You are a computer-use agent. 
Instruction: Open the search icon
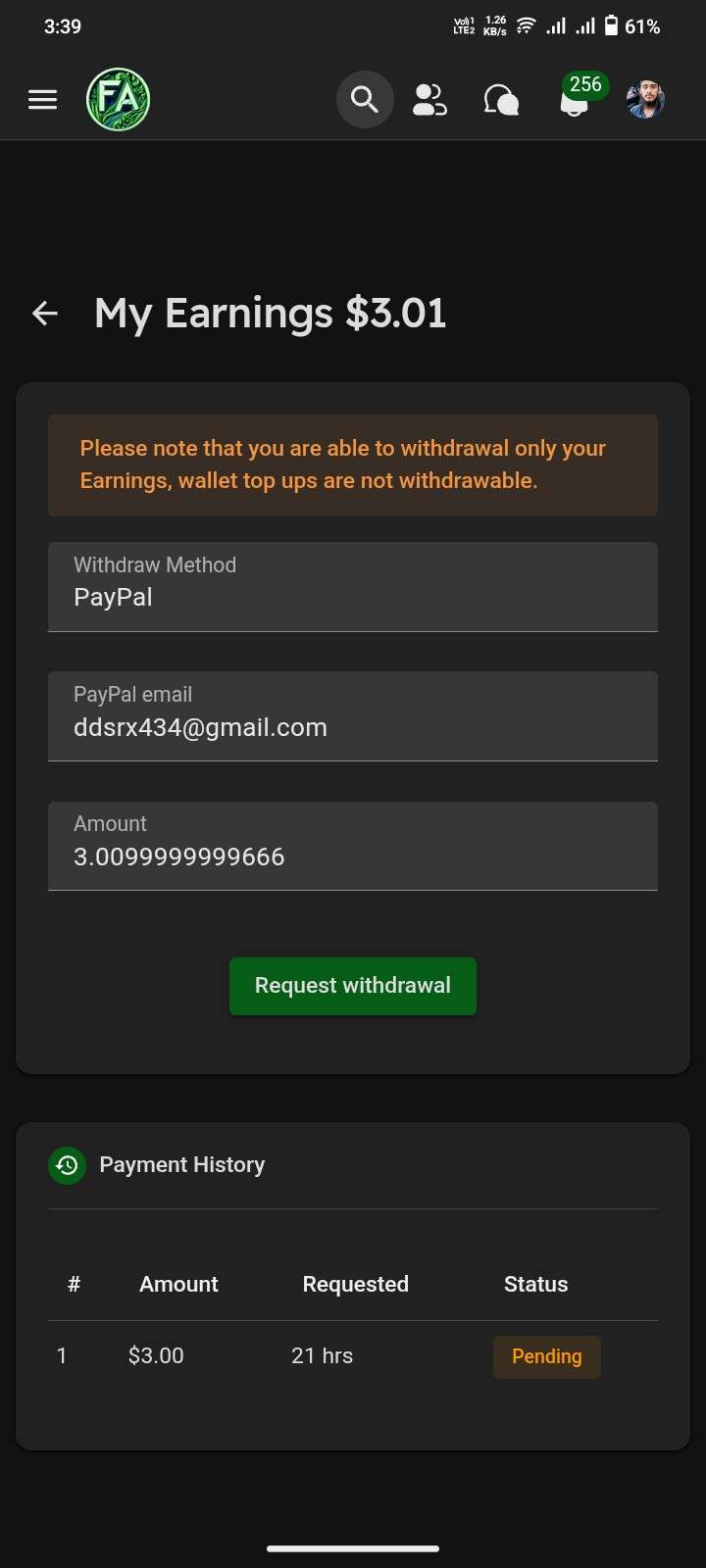click(x=365, y=99)
